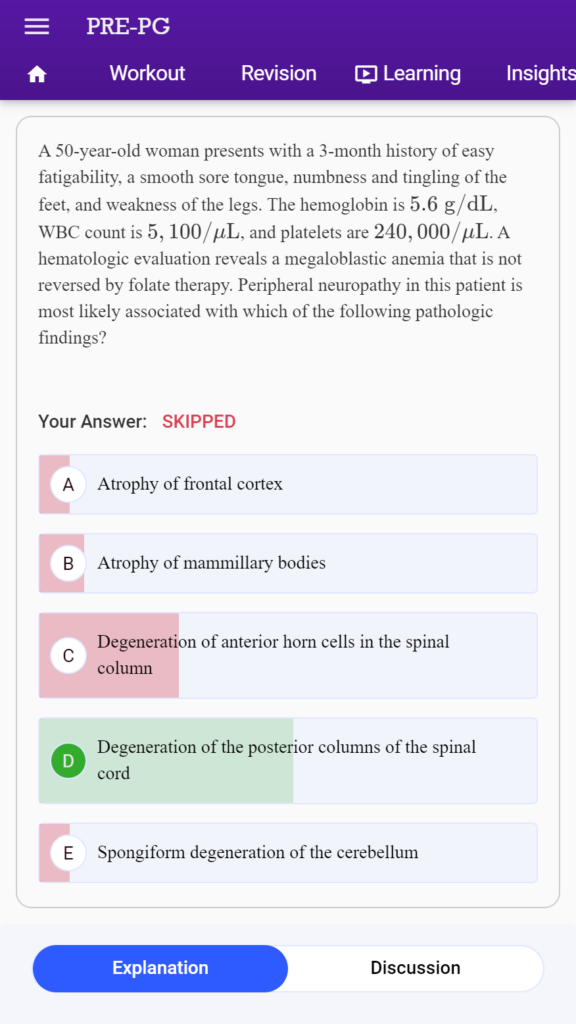
Task: Pick Degeneration of posterior columns option
Action: [x=288, y=761]
